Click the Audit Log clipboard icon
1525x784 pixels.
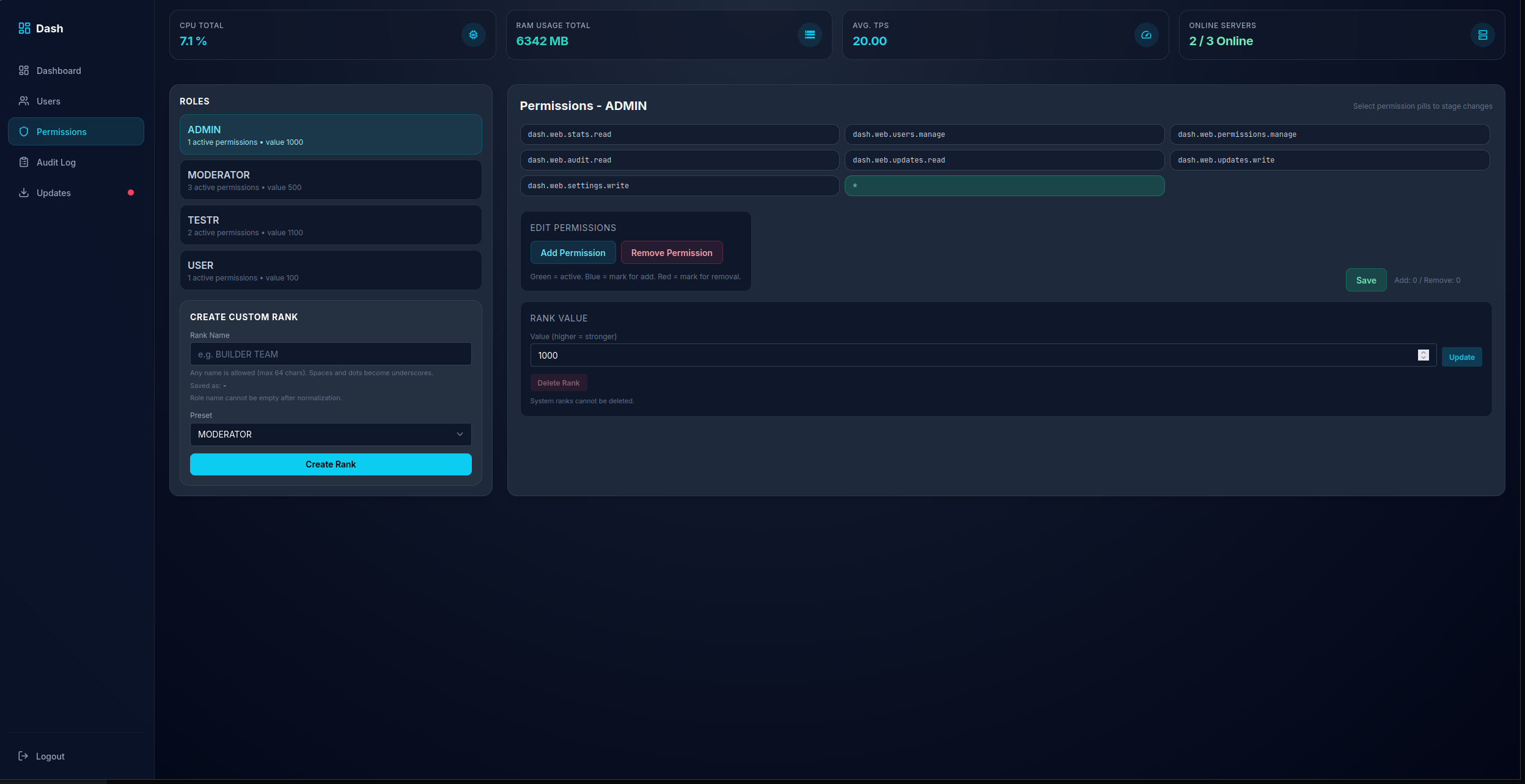(24, 162)
